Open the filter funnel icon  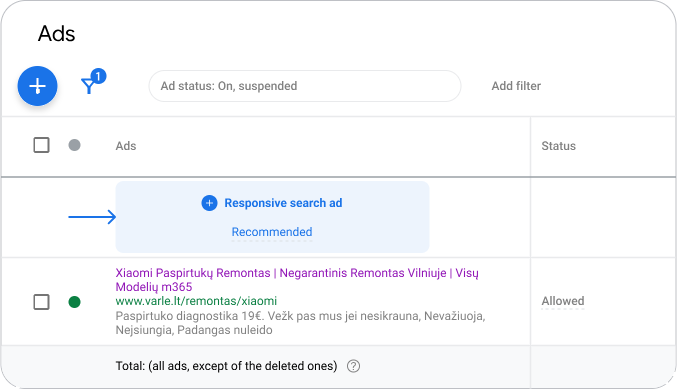click(89, 85)
